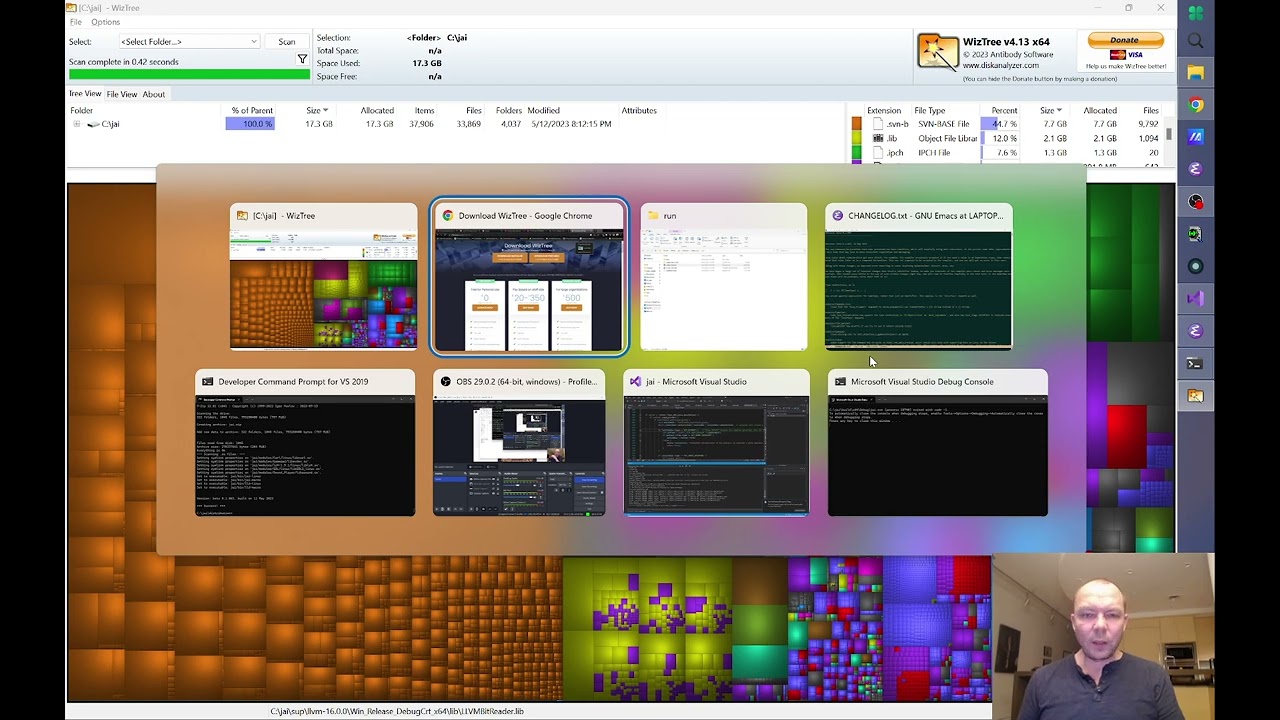
Task: Click the yellow-green swatch for .lib
Action: point(856,138)
